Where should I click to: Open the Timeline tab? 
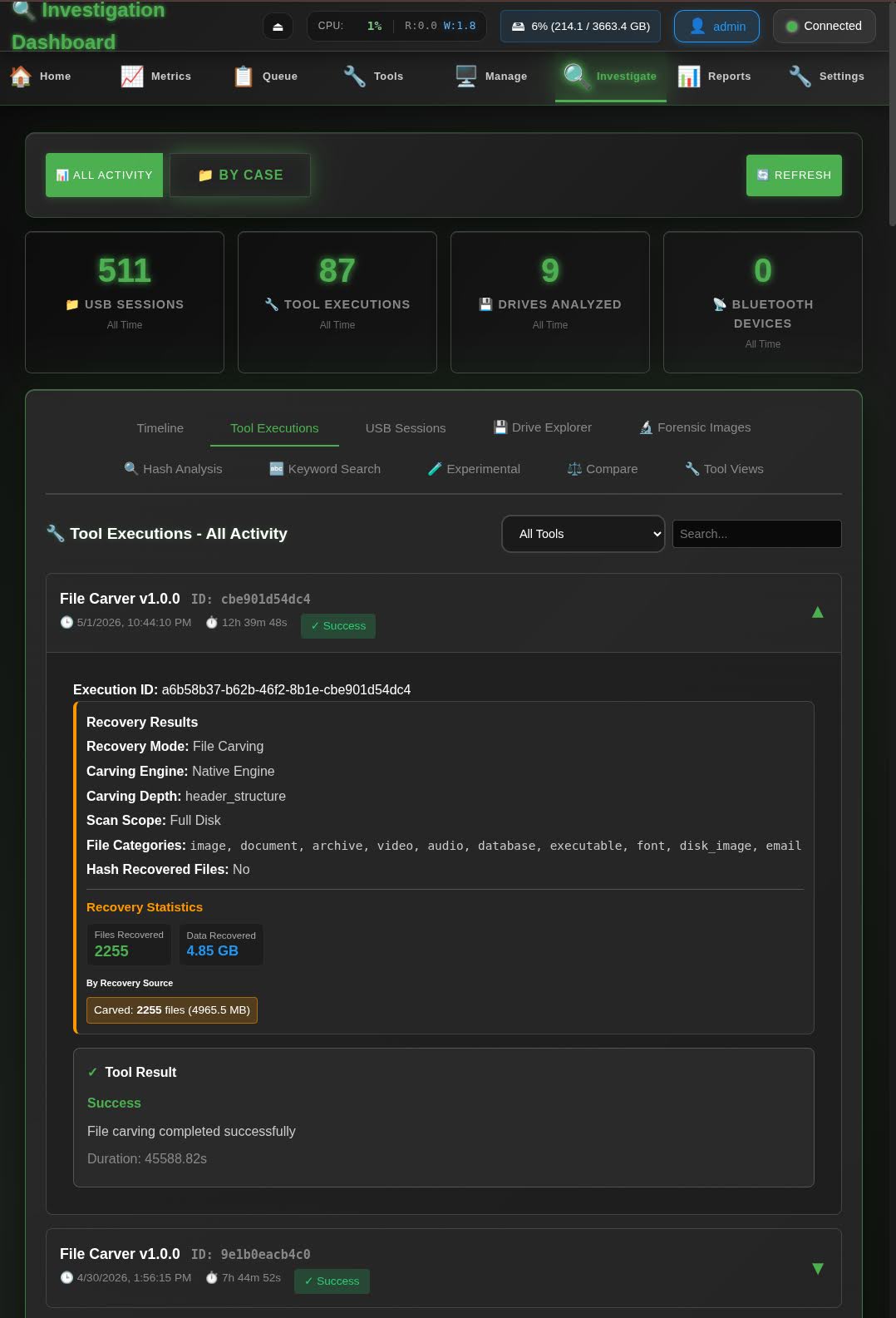[x=160, y=428]
